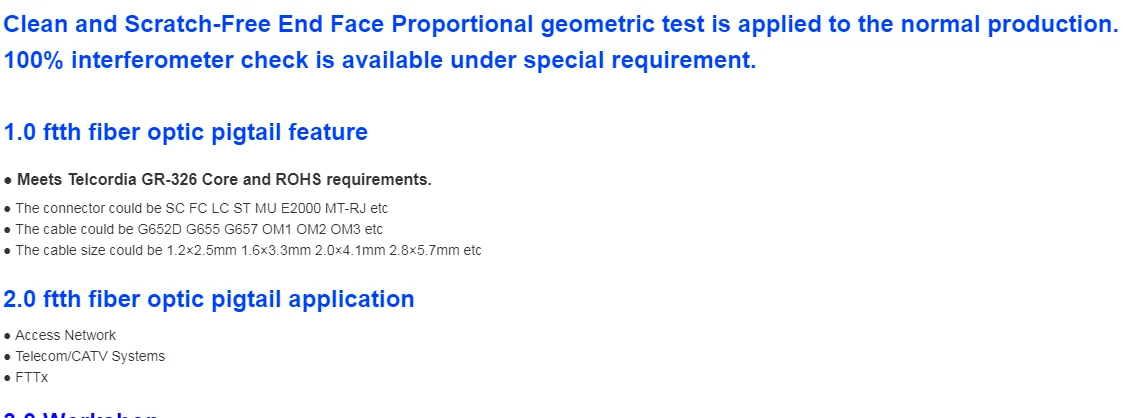This screenshot has width=1123, height=418.
Task: Click the "2.0 ftth fiber optic pigtail application" heading
Action: point(209,299)
